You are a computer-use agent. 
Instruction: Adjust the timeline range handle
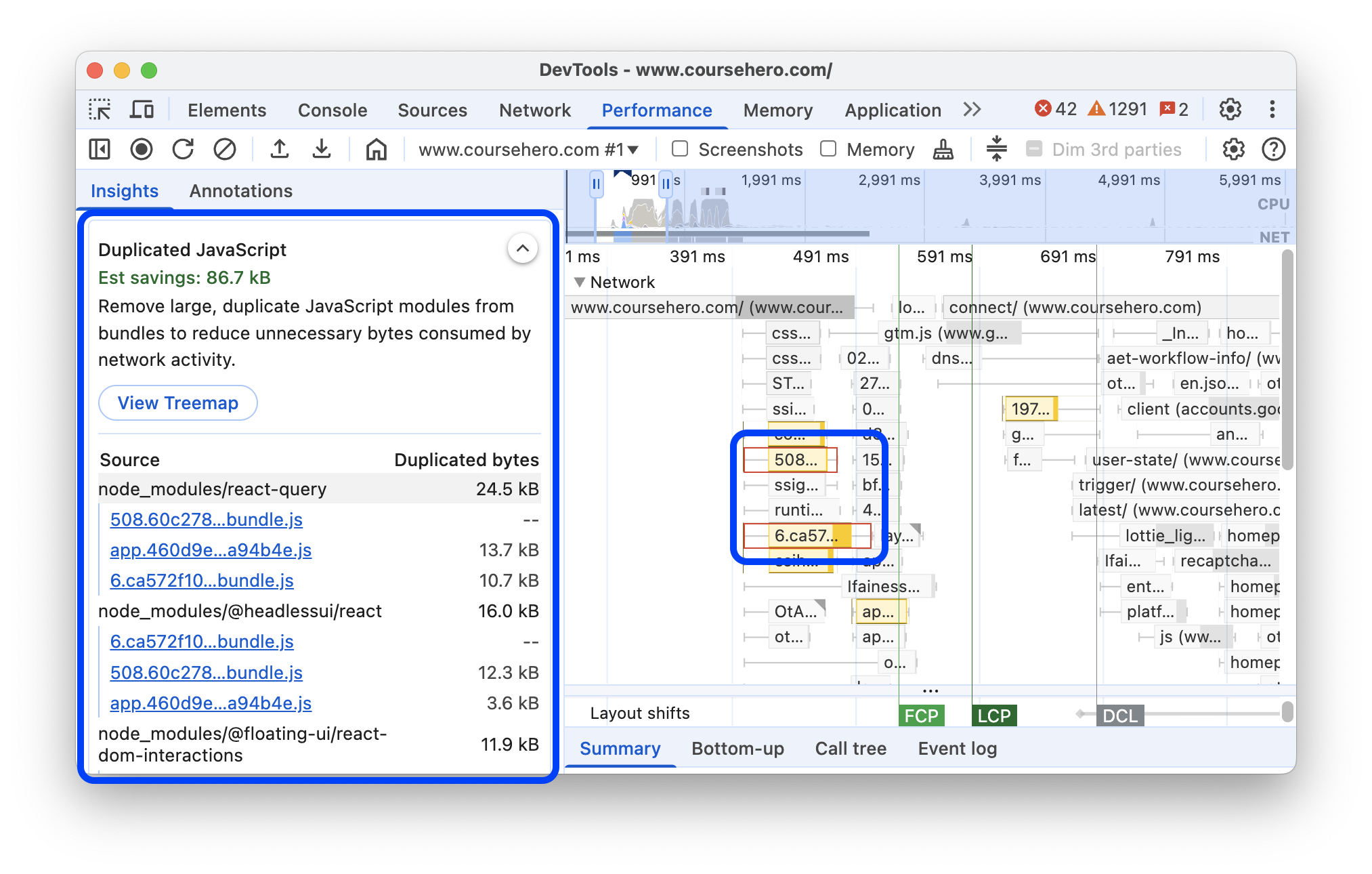[x=597, y=182]
